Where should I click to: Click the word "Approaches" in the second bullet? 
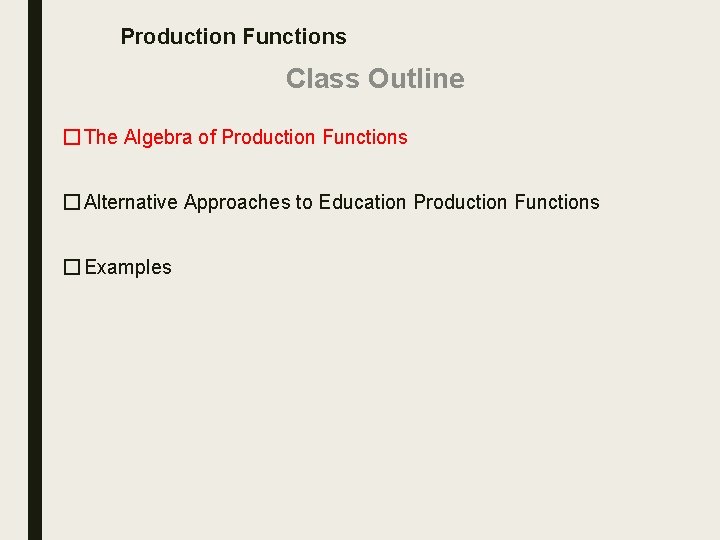coord(236,202)
